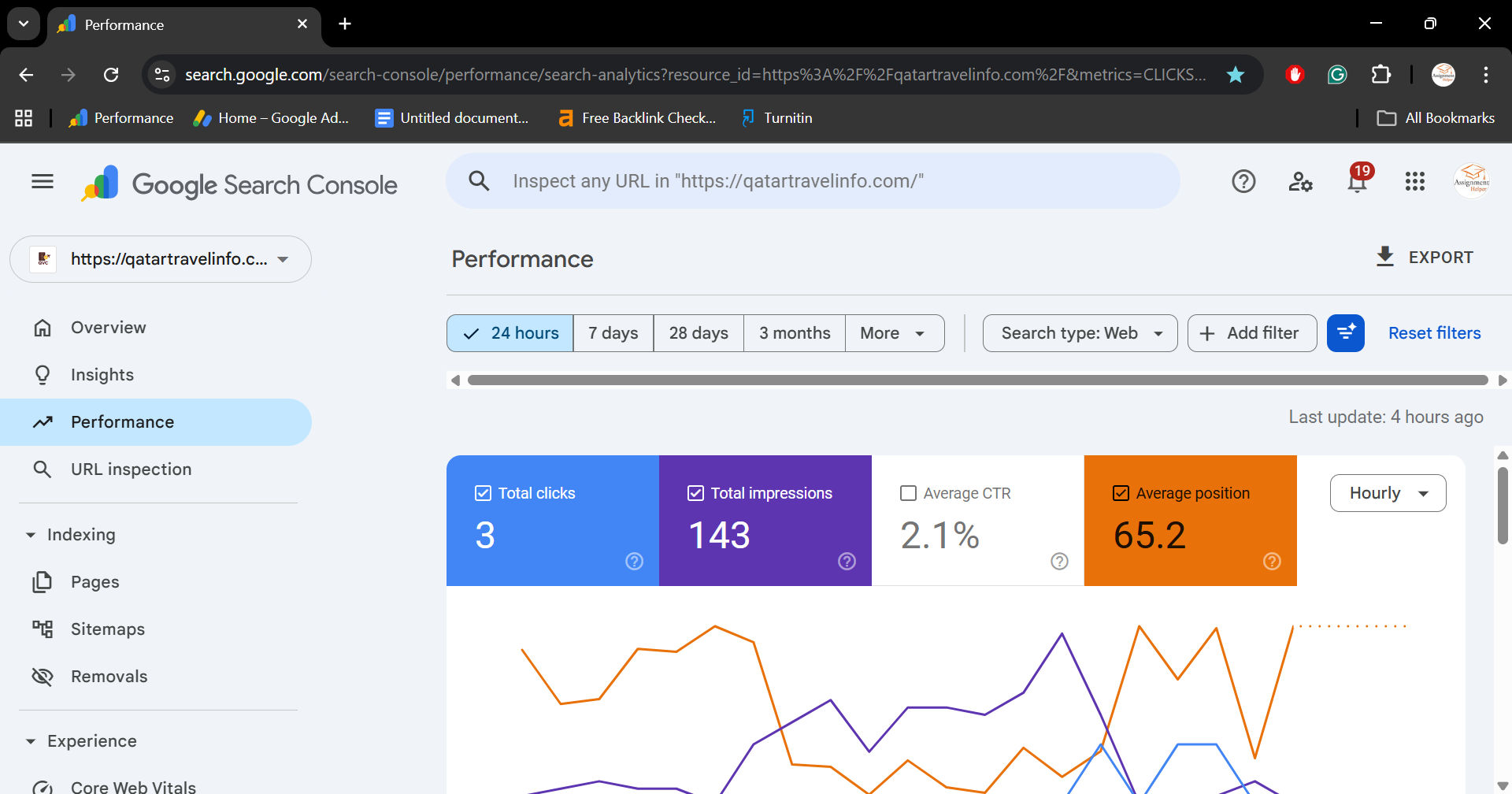The height and width of the screenshot is (794, 1512).
Task: Open users and settings management icon
Action: click(x=1300, y=182)
